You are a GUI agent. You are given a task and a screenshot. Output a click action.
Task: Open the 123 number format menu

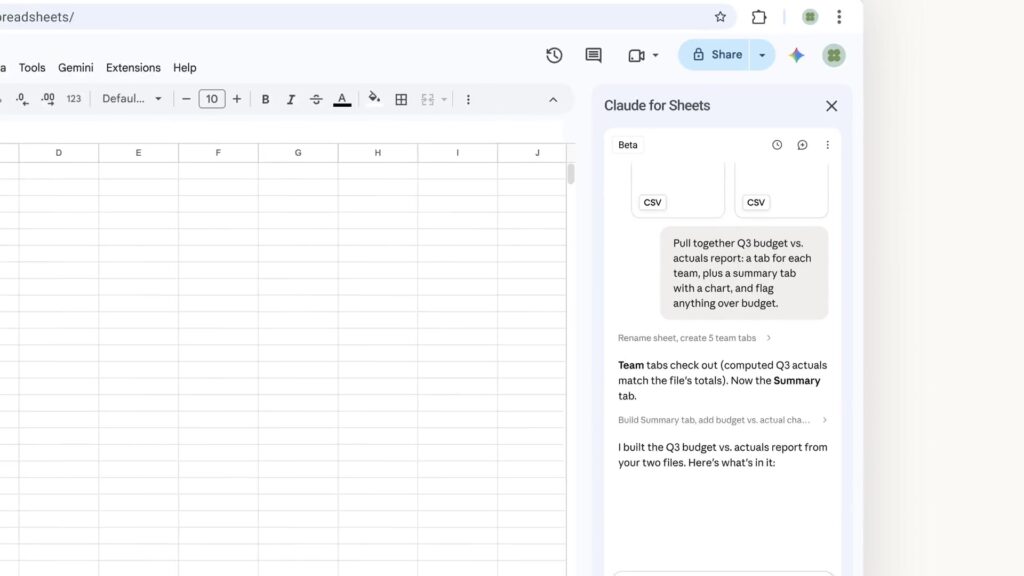click(74, 99)
